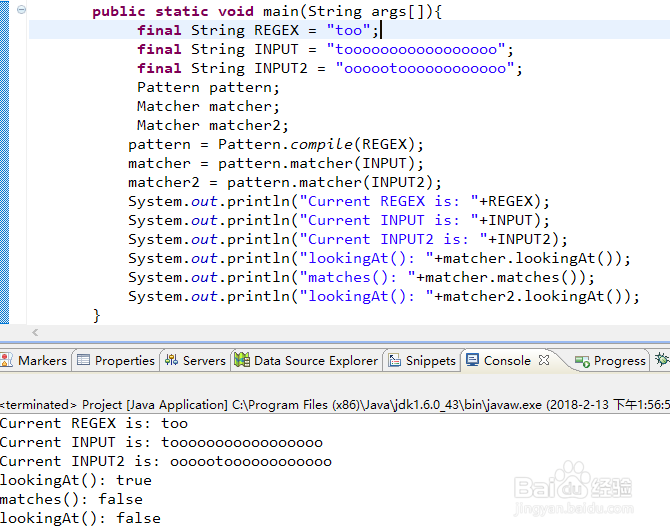Click the Data Source Explorer icon
Image resolution: width=670 pixels, height=532 pixels.
[242, 360]
